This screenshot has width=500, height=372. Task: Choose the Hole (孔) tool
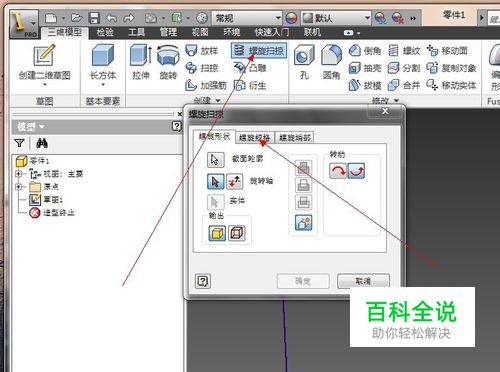pyautogui.click(x=304, y=63)
